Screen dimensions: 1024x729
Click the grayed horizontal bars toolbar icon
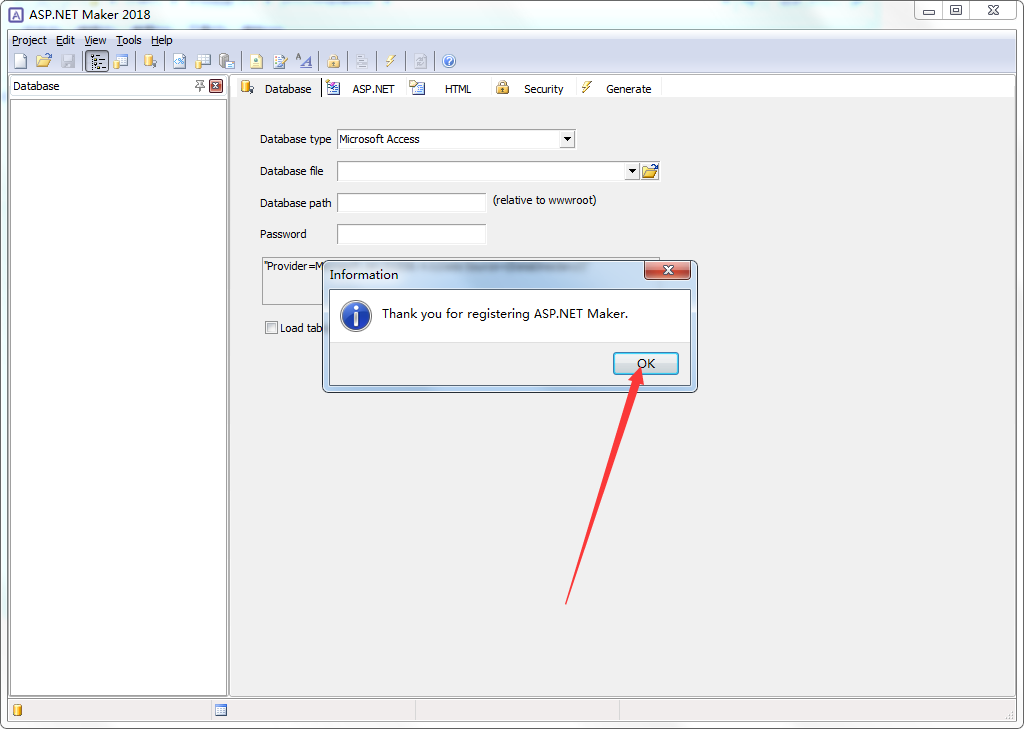coord(362,61)
